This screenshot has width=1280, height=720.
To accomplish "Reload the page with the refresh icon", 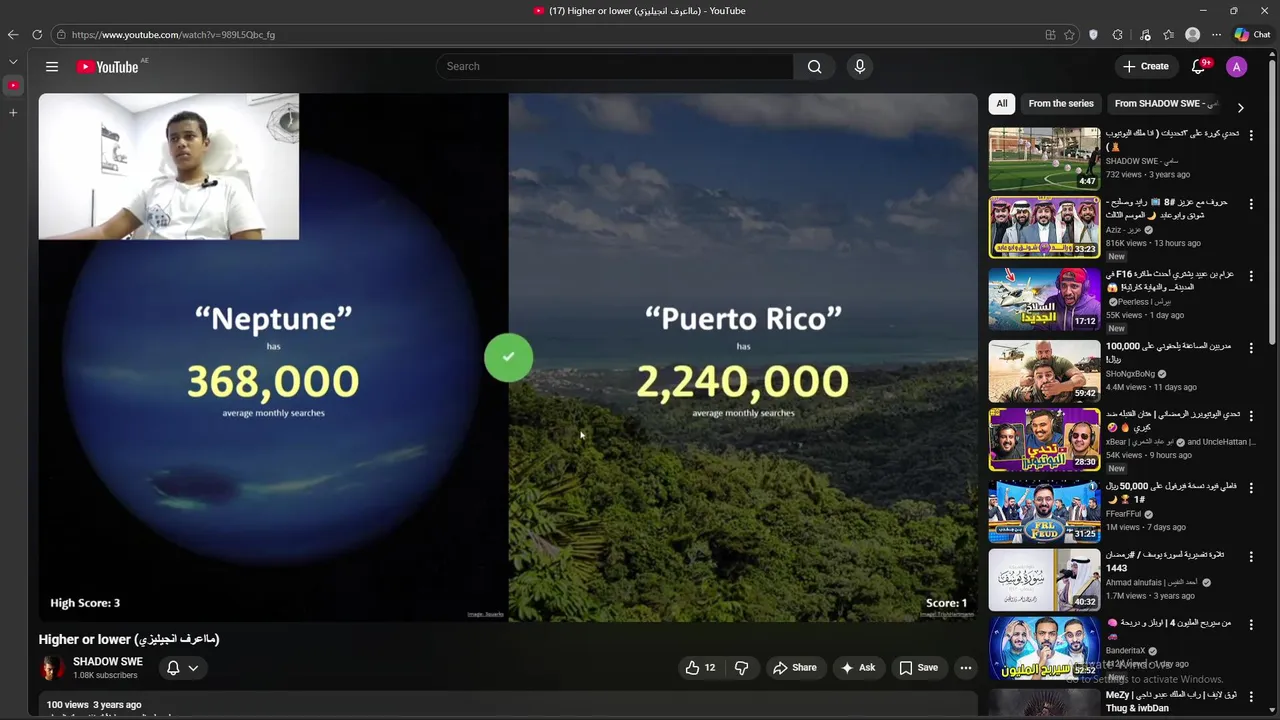I will [x=37, y=35].
